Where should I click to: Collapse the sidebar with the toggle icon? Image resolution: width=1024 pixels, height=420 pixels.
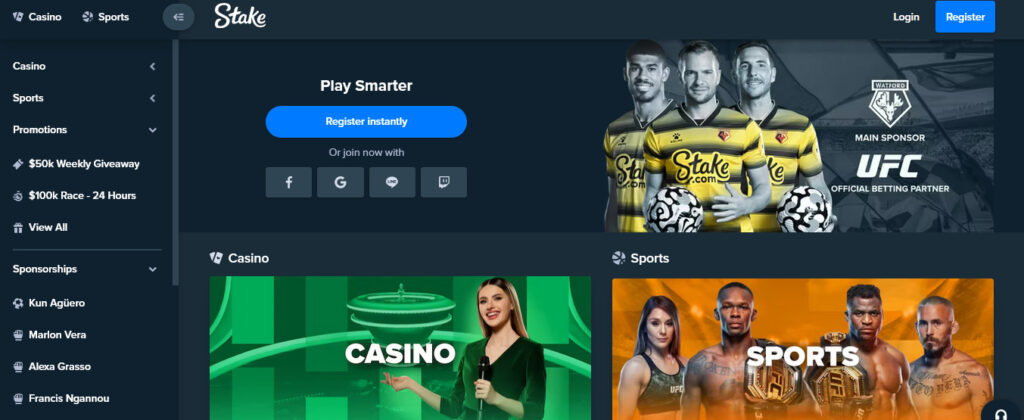[178, 17]
